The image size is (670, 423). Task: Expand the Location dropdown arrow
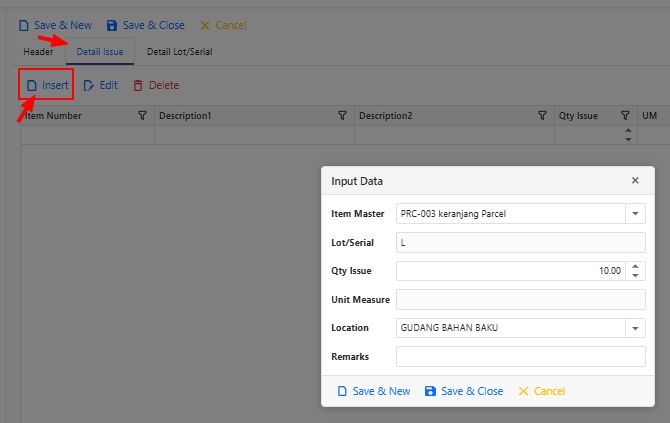[635, 328]
